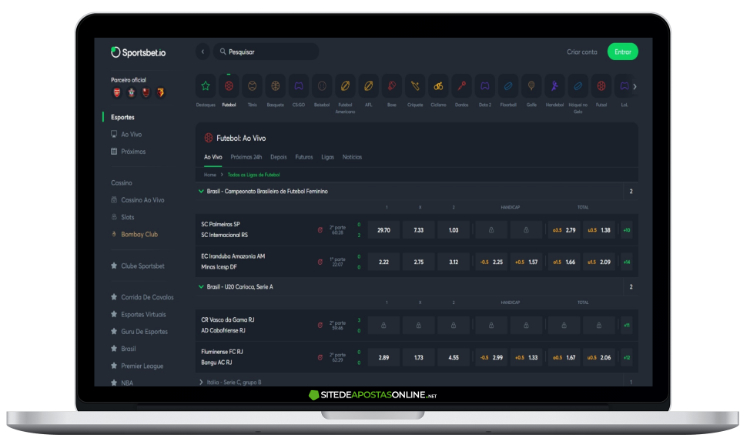Switch to the Notícias tab
Image resolution: width=750 pixels, height=448 pixels.
click(352, 157)
